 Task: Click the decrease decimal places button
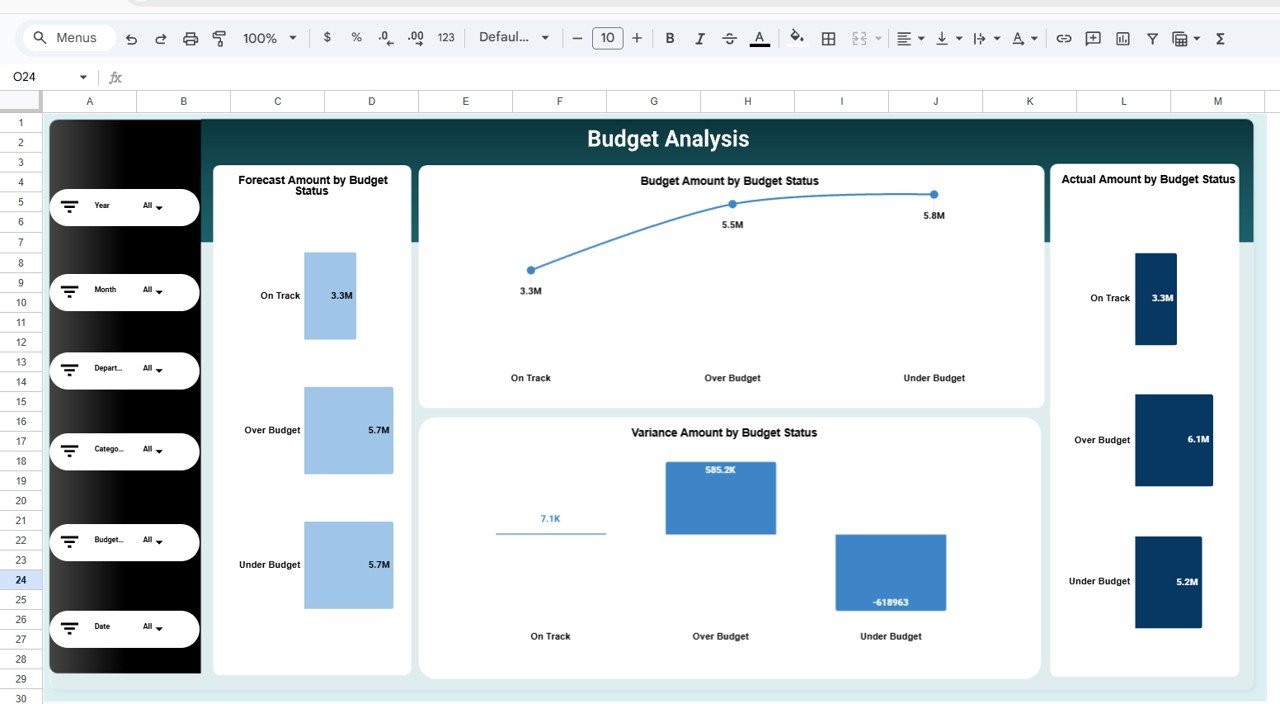click(385, 38)
